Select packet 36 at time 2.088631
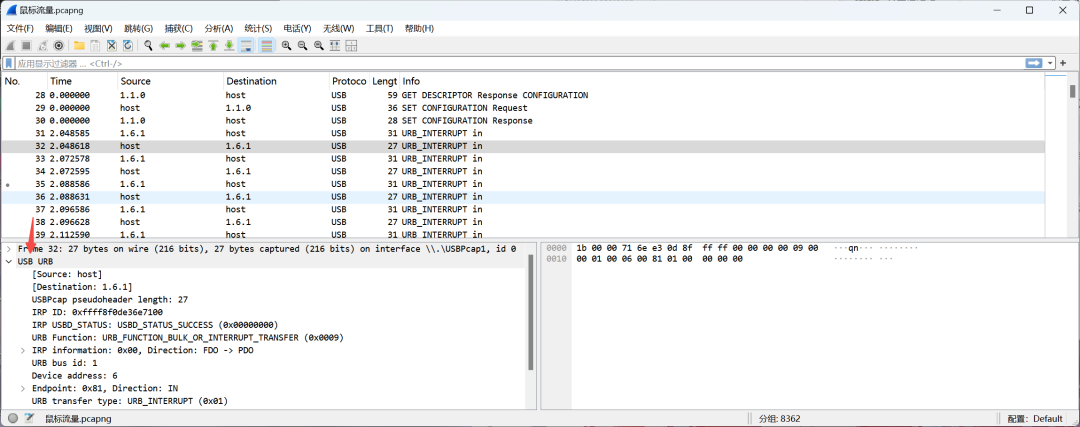Screen dimensions: 1080x427 pos(523,196)
